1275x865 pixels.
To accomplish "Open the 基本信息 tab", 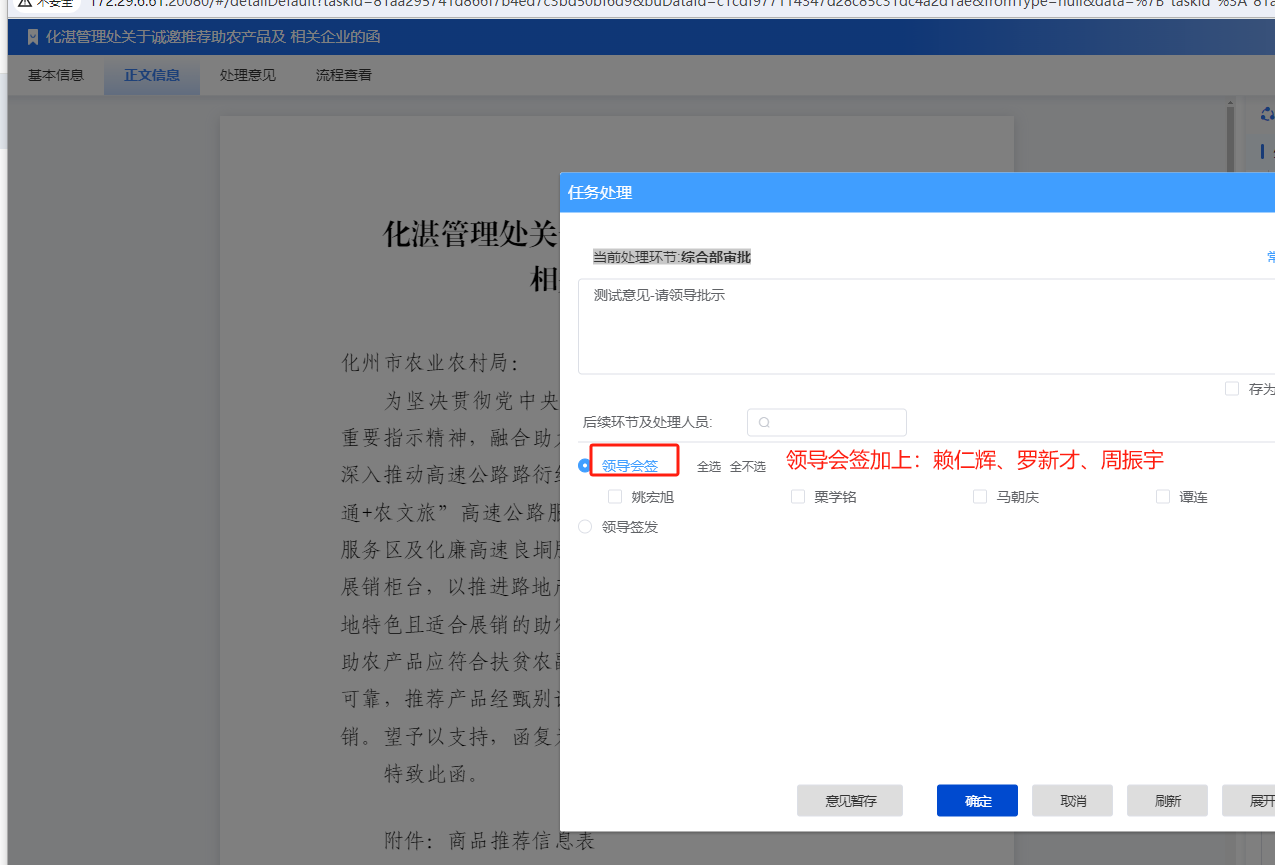I will (56, 75).
